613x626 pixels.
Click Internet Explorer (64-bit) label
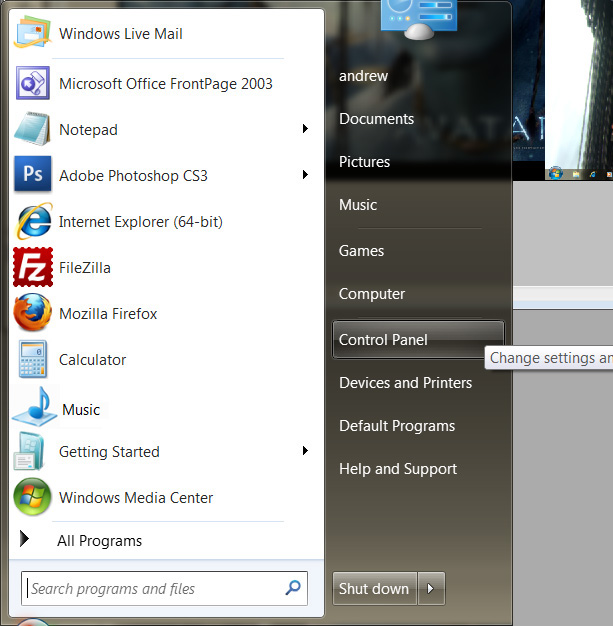(x=141, y=222)
